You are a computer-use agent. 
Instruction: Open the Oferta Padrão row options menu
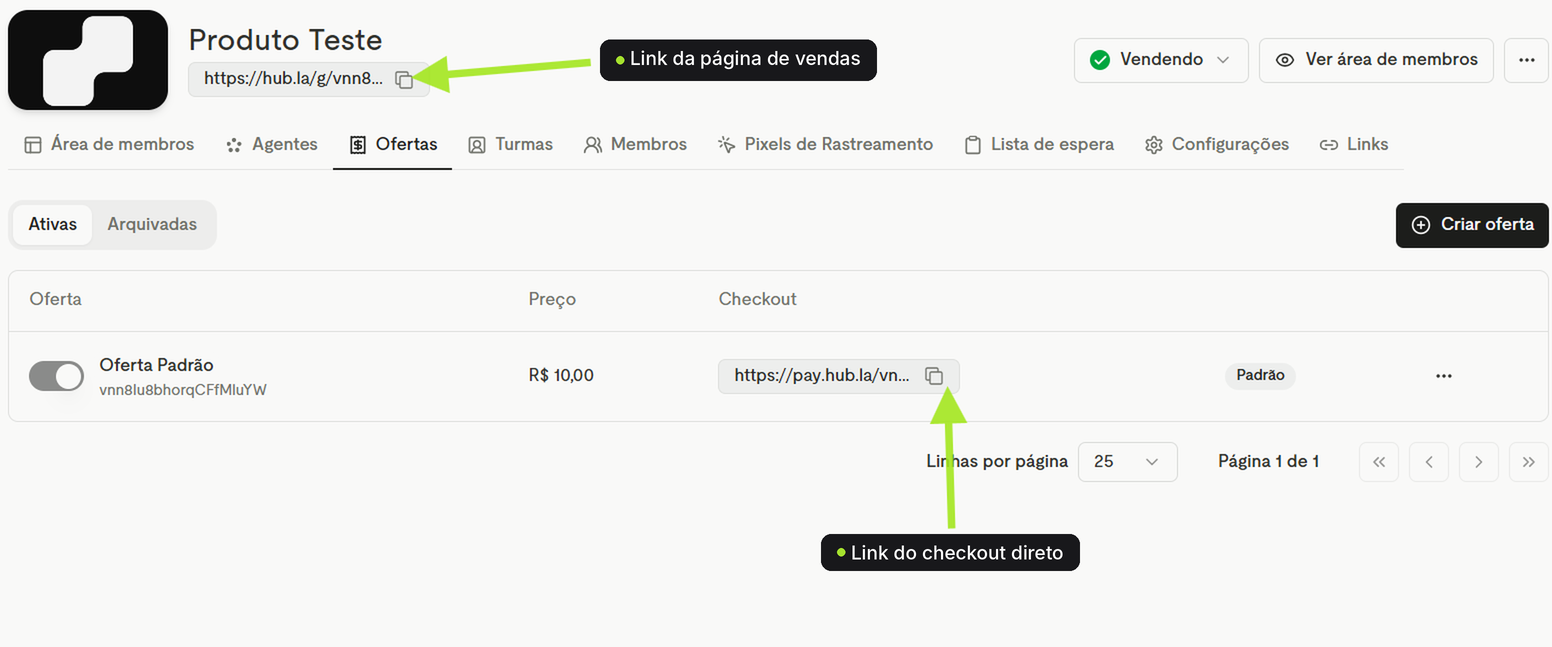click(x=1443, y=376)
